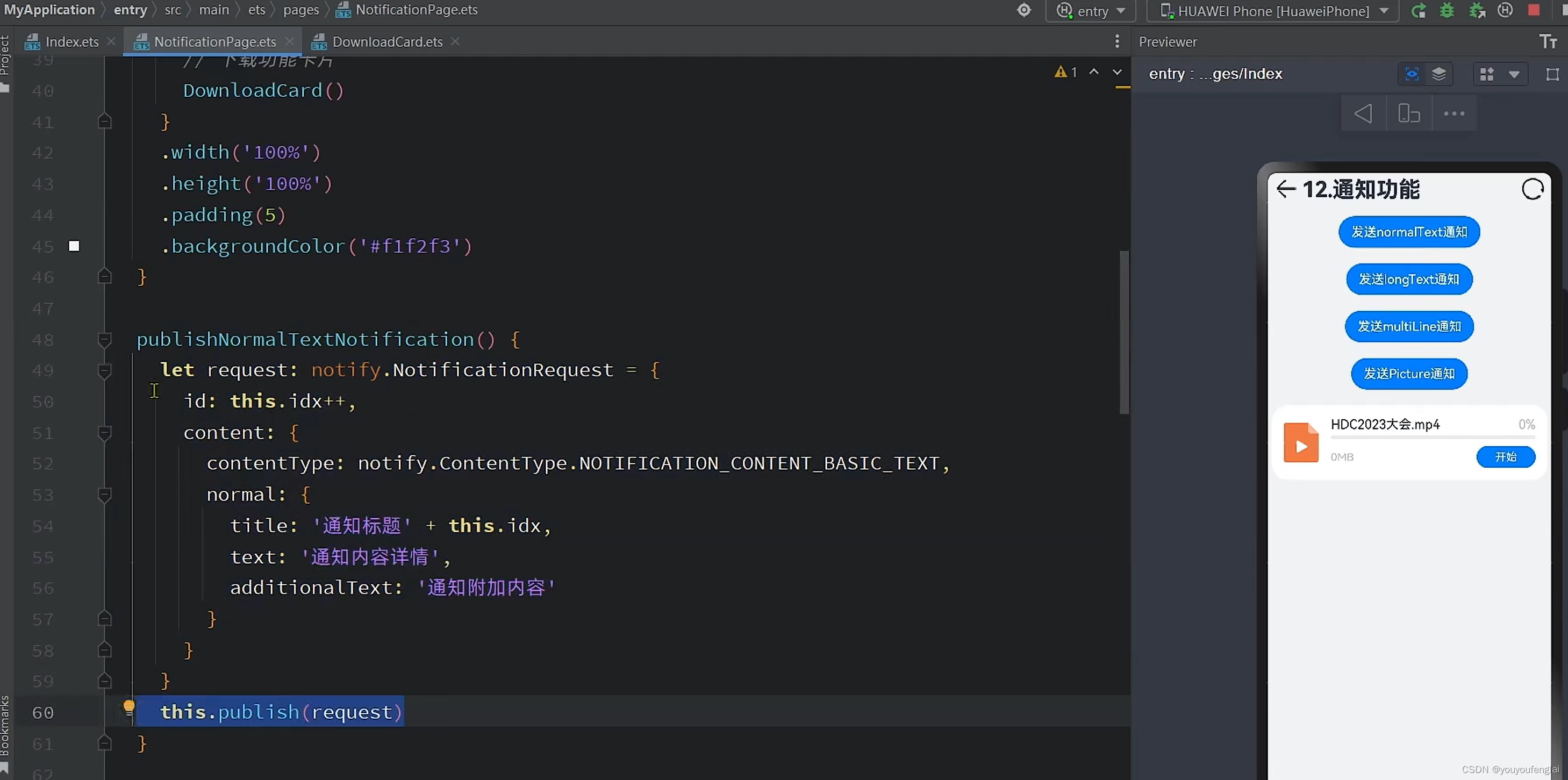The image size is (1568, 780).
Task: Open the overflow menu icon in Previewer
Action: click(1454, 113)
